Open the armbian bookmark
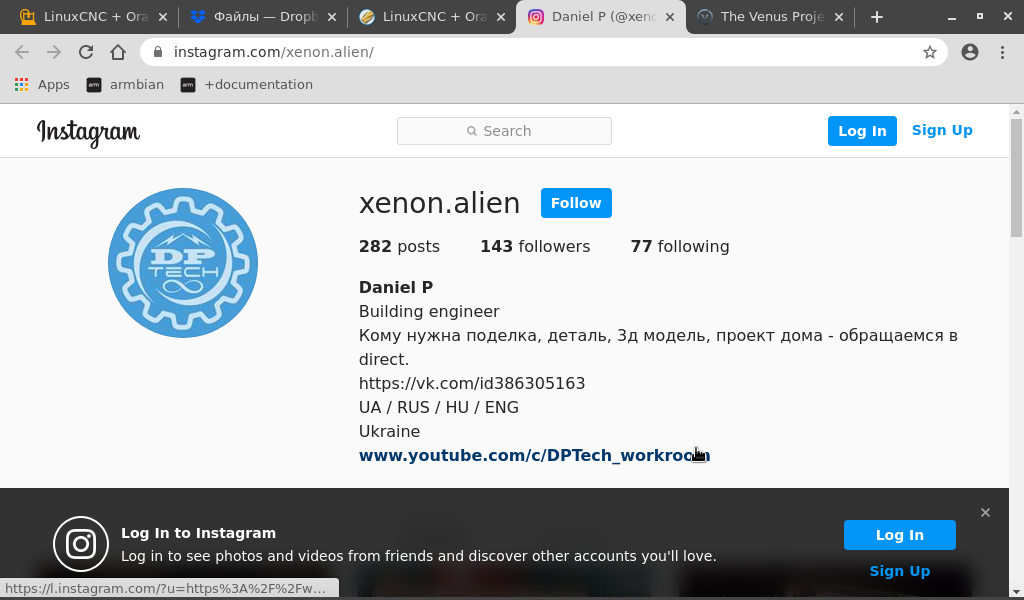This screenshot has width=1024, height=600. (125, 85)
